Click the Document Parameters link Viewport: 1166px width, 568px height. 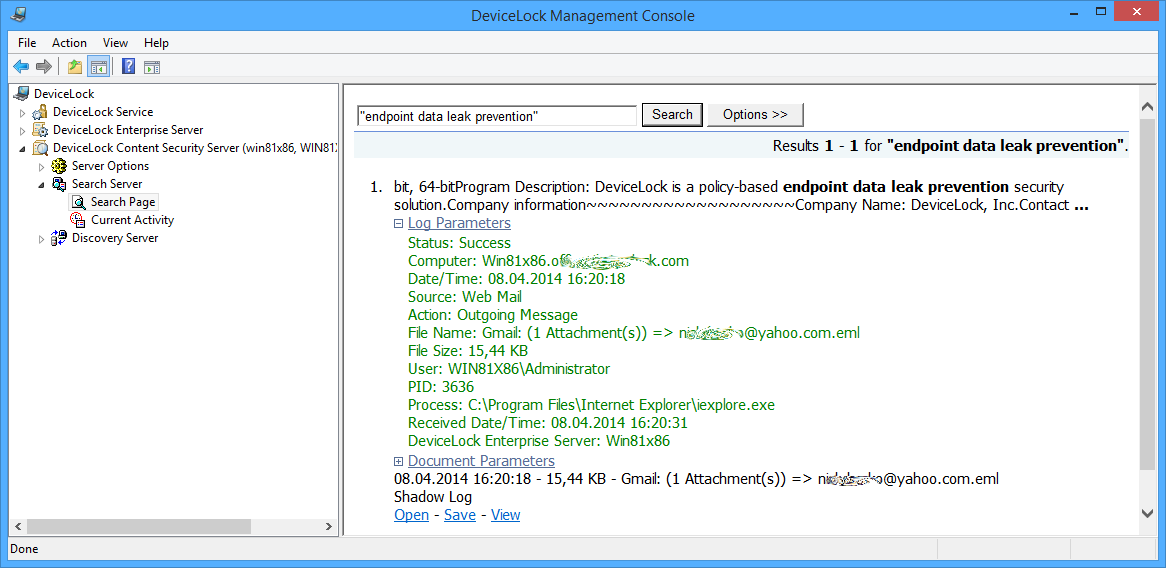point(481,461)
